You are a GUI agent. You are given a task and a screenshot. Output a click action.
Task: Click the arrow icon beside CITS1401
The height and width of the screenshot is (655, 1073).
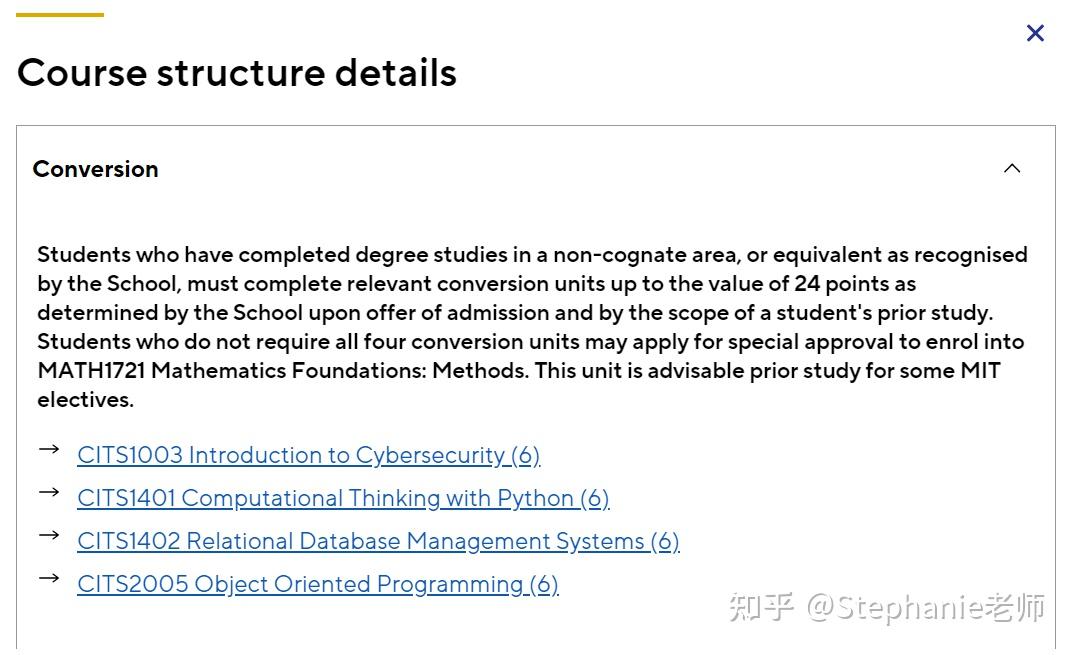(48, 492)
